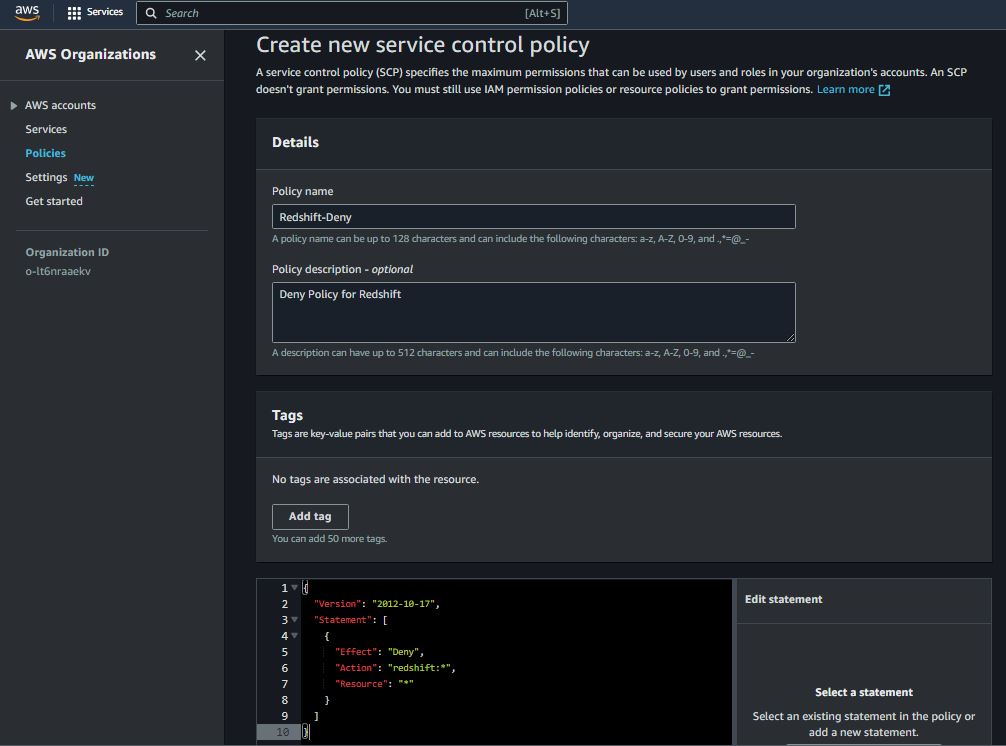Grab the description box resize handle
Image resolution: width=1006 pixels, height=746 pixels.
791,338
